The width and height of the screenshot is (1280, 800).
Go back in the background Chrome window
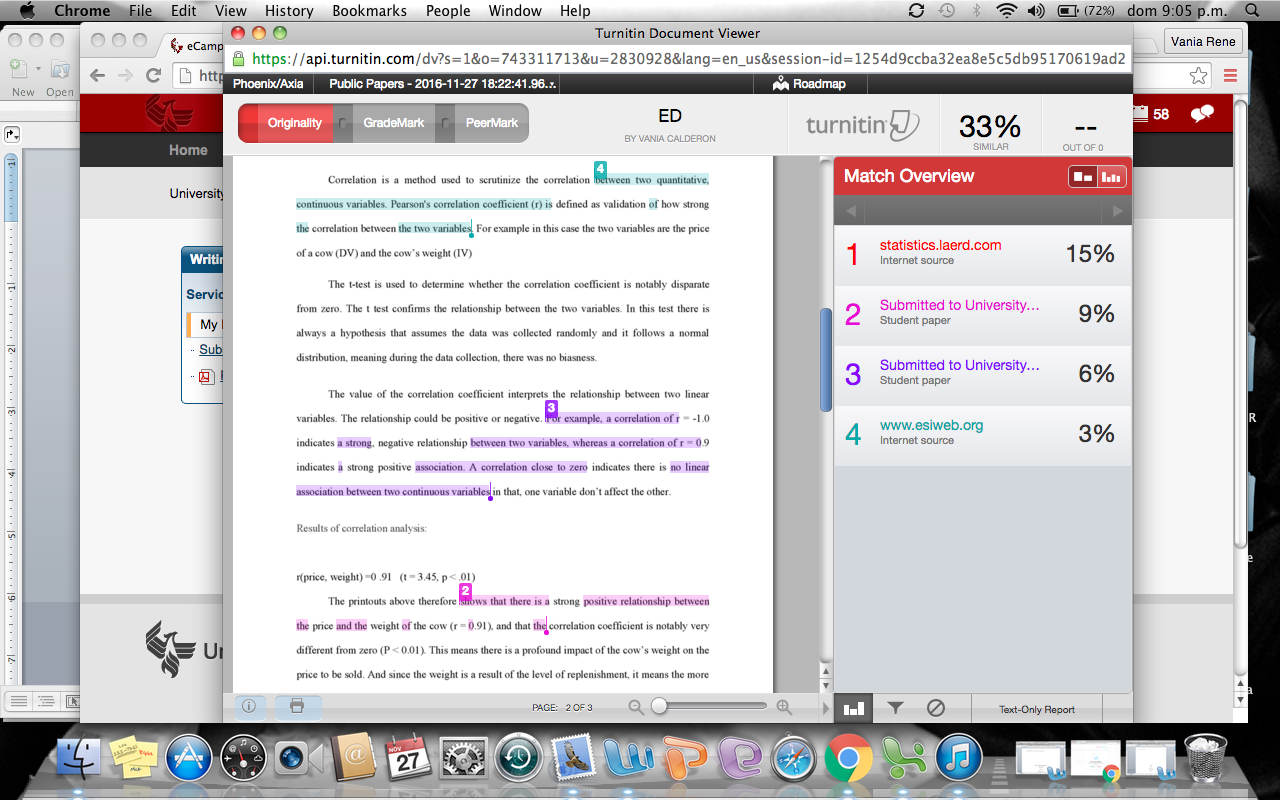(98, 76)
